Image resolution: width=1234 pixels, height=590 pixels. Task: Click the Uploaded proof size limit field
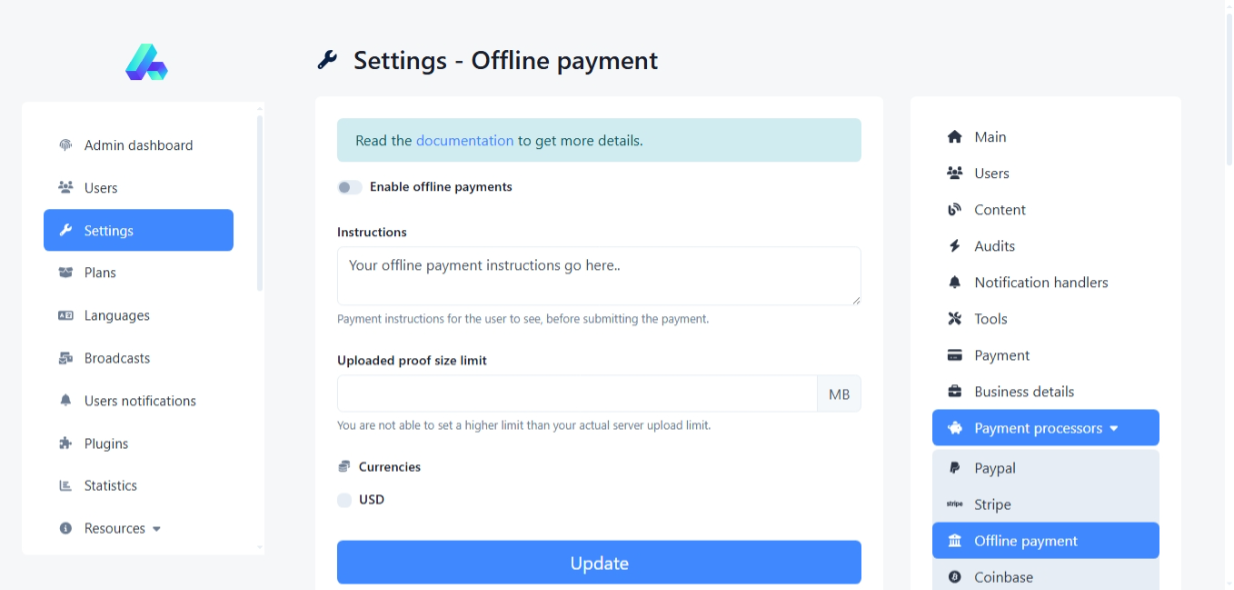point(577,394)
